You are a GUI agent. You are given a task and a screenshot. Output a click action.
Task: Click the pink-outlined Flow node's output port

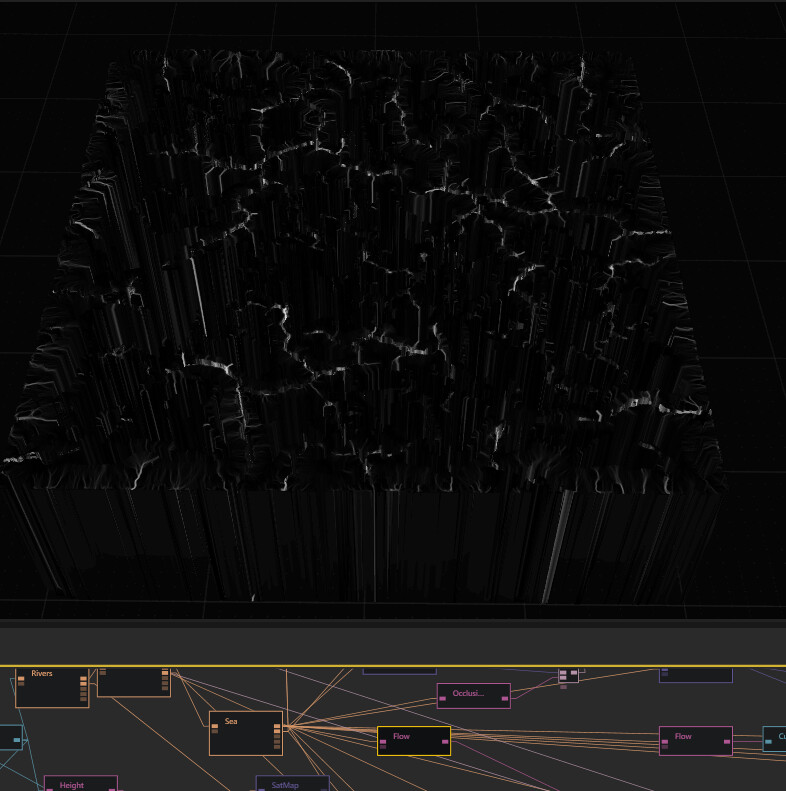[x=726, y=742]
